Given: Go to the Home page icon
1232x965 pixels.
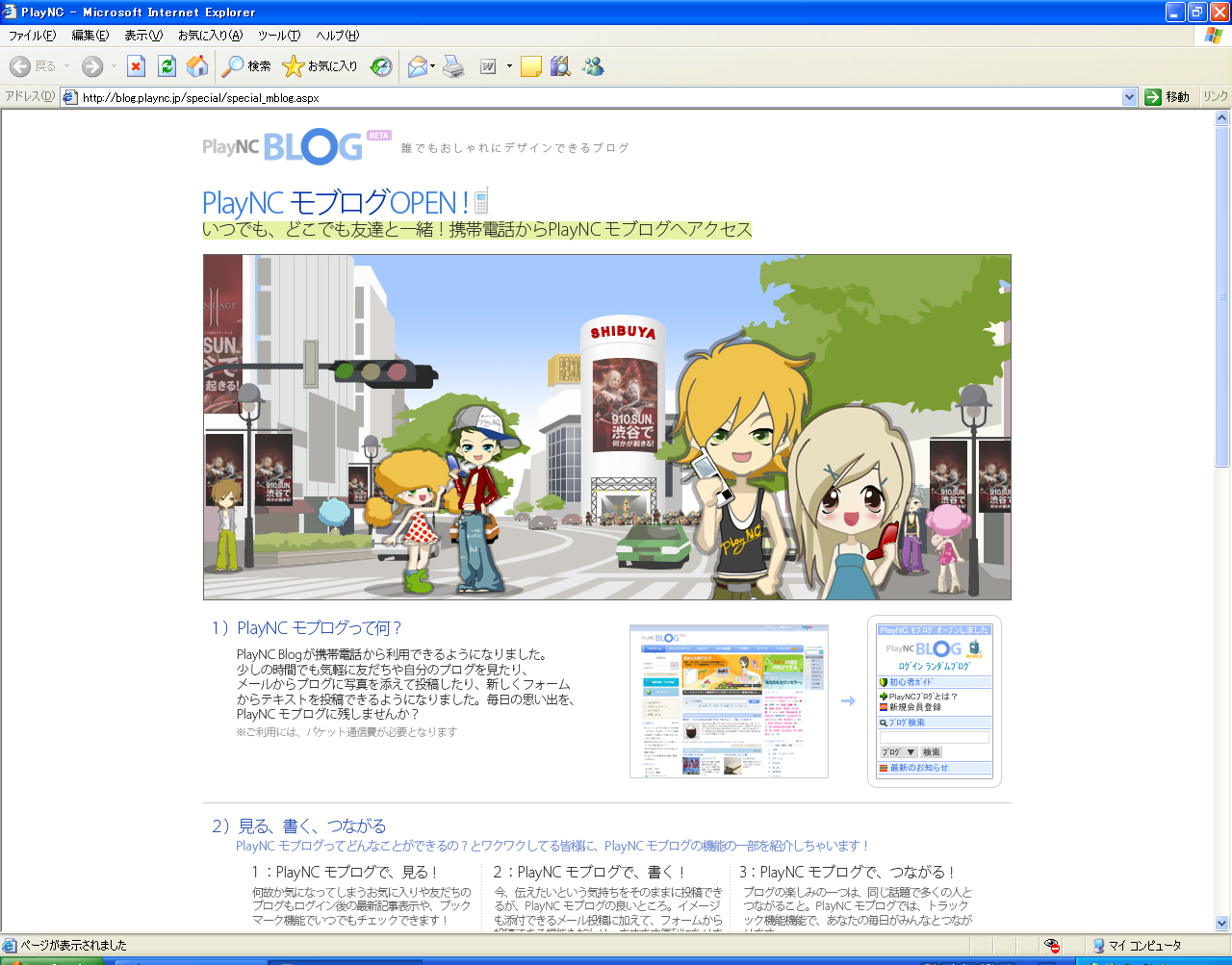Looking at the screenshot, I should coord(197,66).
